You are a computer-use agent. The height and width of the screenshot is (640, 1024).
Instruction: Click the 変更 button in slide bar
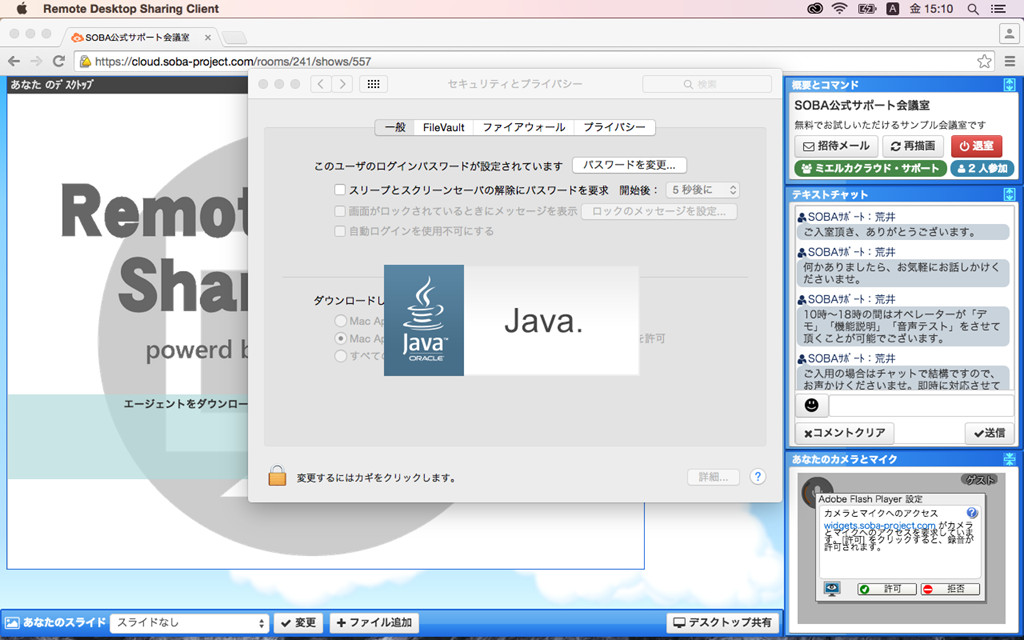tap(298, 623)
